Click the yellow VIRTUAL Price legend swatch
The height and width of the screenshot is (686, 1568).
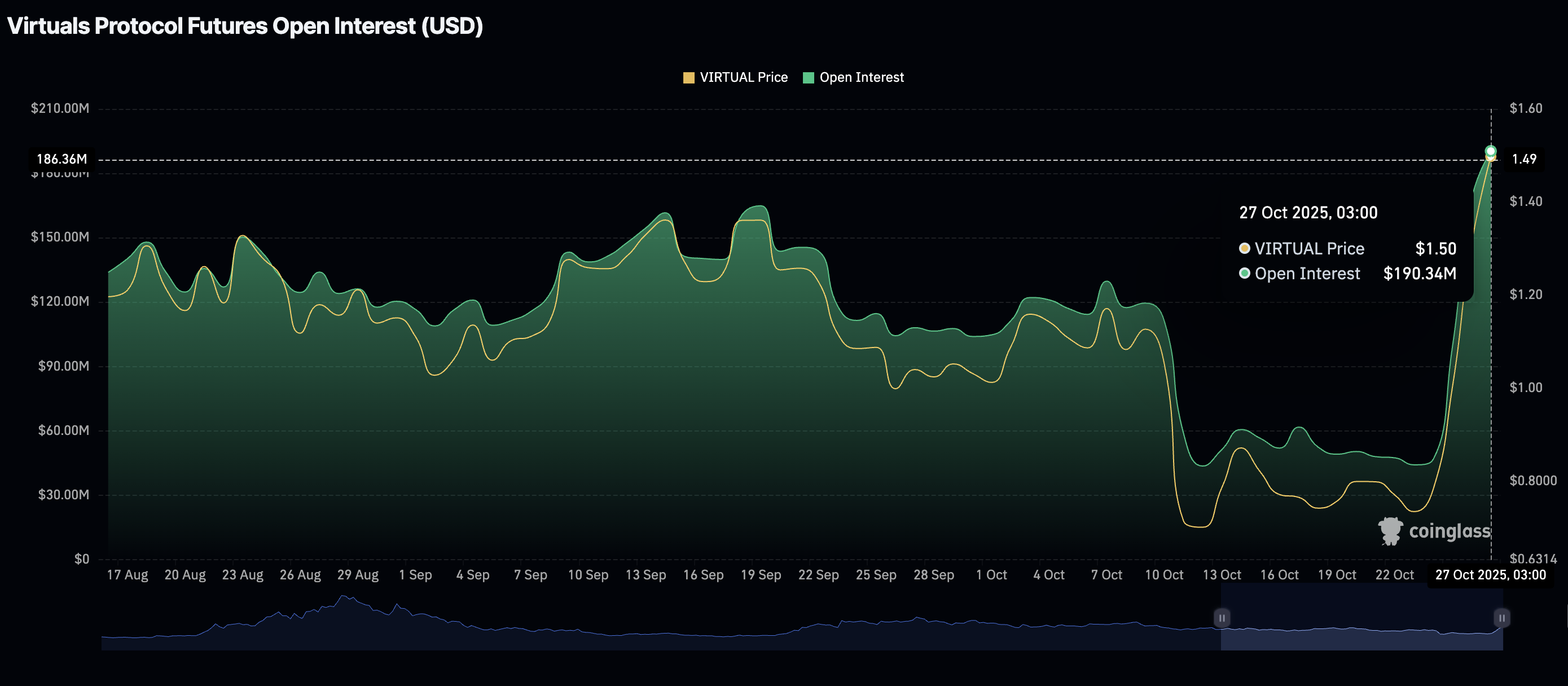coord(688,78)
